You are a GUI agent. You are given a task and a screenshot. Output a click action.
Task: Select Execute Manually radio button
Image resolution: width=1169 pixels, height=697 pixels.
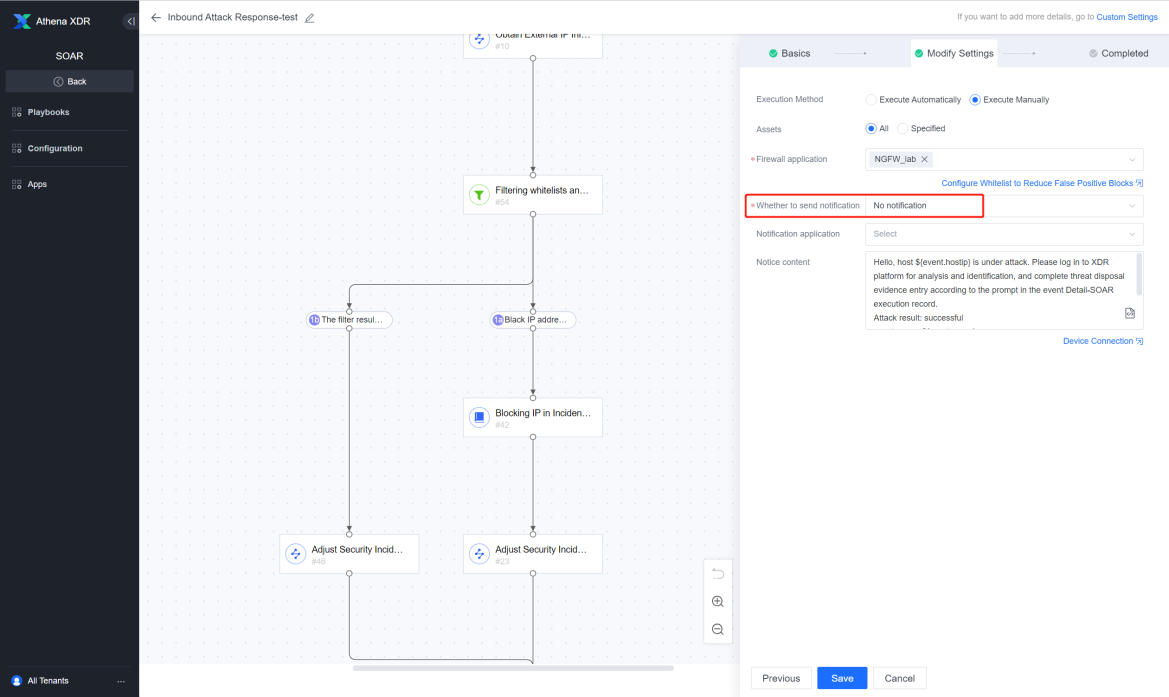(x=974, y=99)
